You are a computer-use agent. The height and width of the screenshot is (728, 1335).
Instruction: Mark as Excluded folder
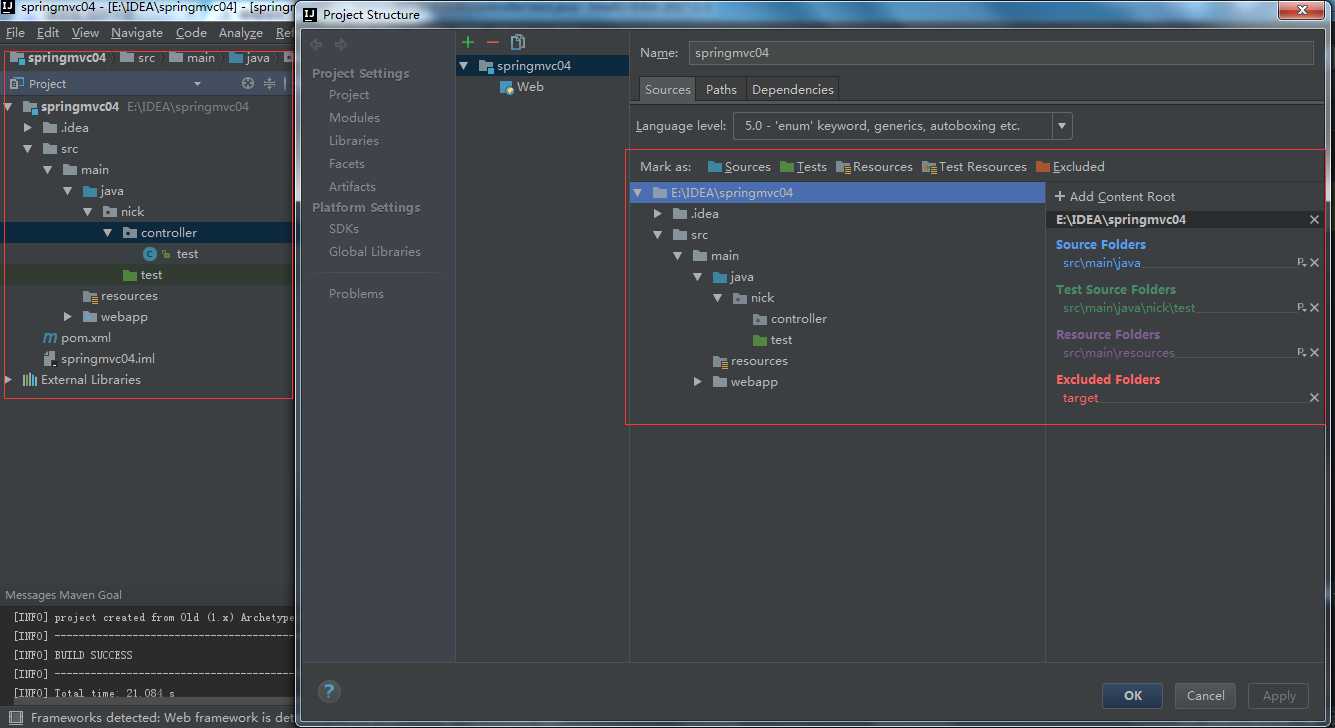1070,167
